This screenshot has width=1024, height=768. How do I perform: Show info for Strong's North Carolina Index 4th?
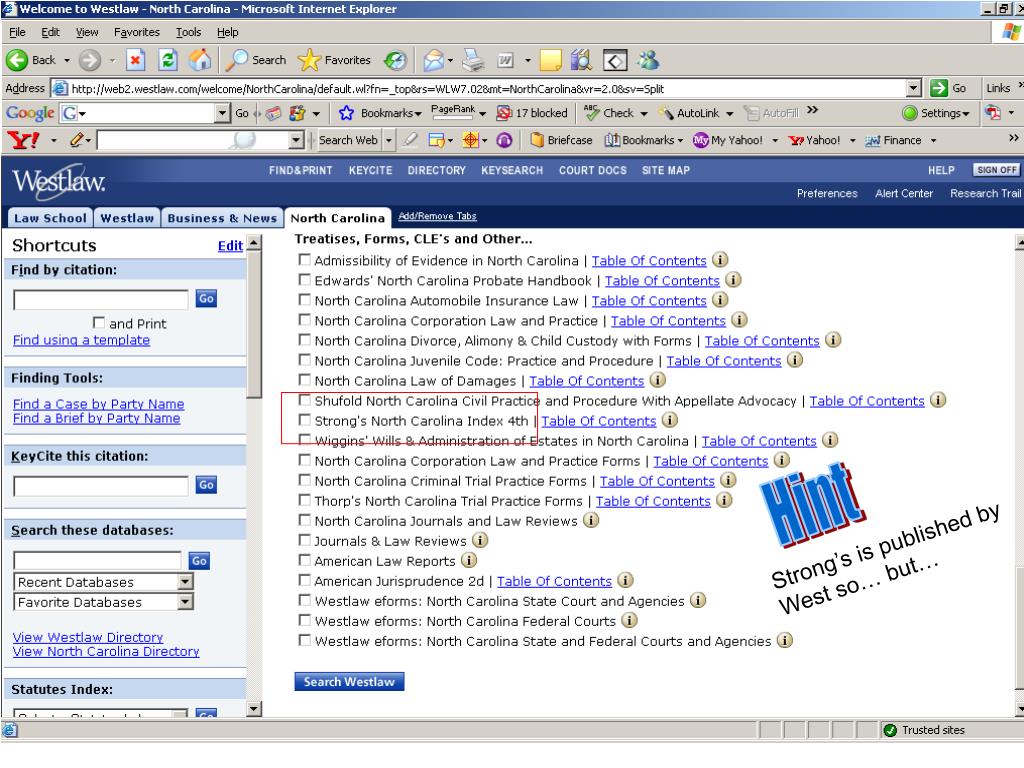coord(670,420)
